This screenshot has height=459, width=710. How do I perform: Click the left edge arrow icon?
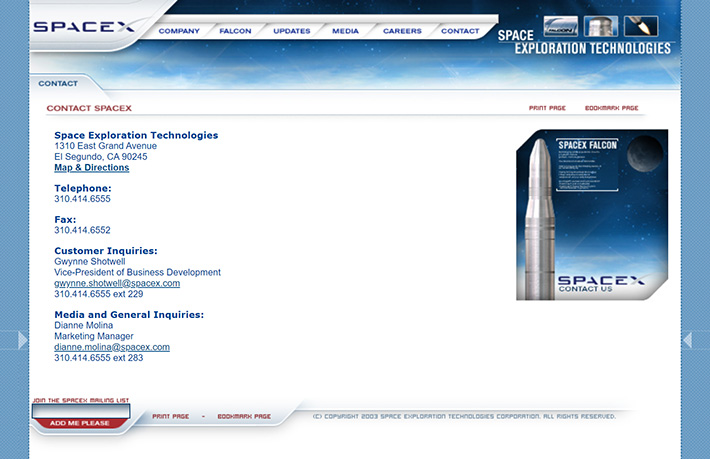22,340
